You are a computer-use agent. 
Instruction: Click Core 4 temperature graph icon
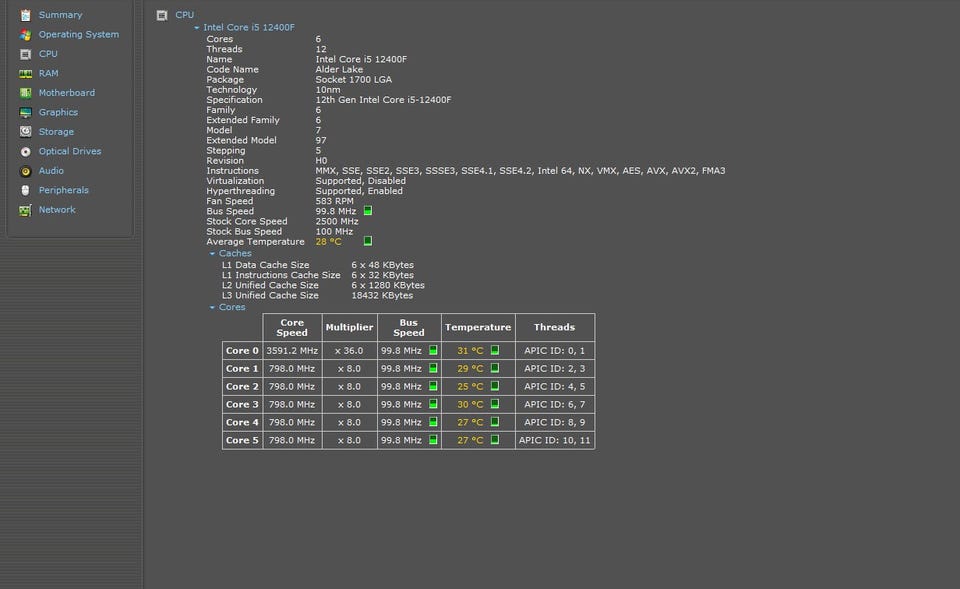[495, 422]
